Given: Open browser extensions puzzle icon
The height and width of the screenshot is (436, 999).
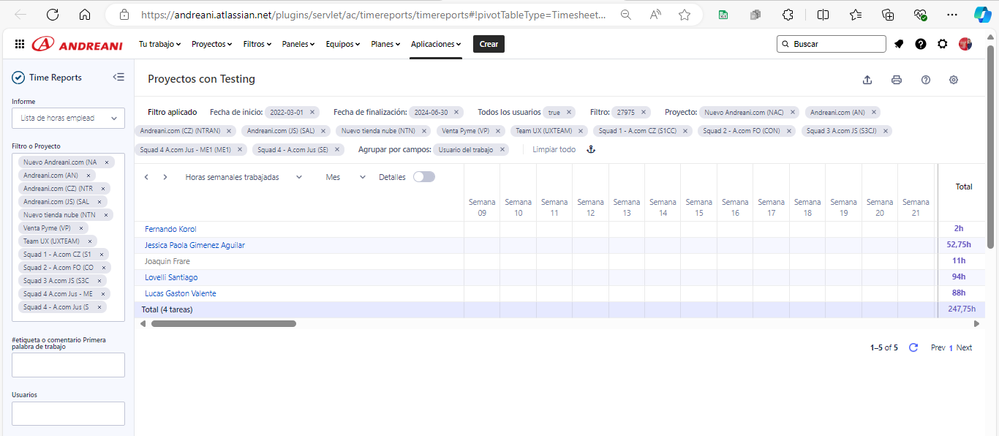Looking at the screenshot, I should click(x=788, y=15).
